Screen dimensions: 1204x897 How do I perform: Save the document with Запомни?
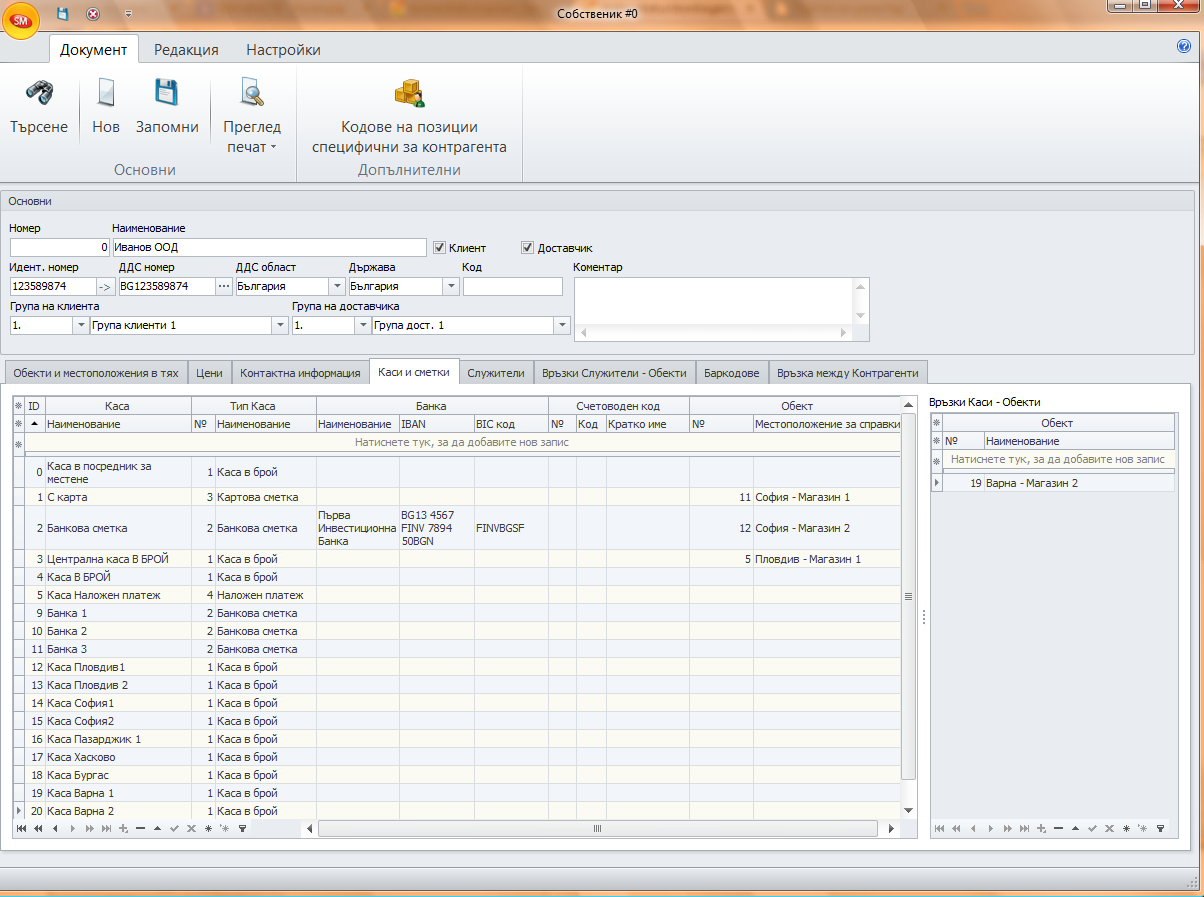[x=167, y=107]
